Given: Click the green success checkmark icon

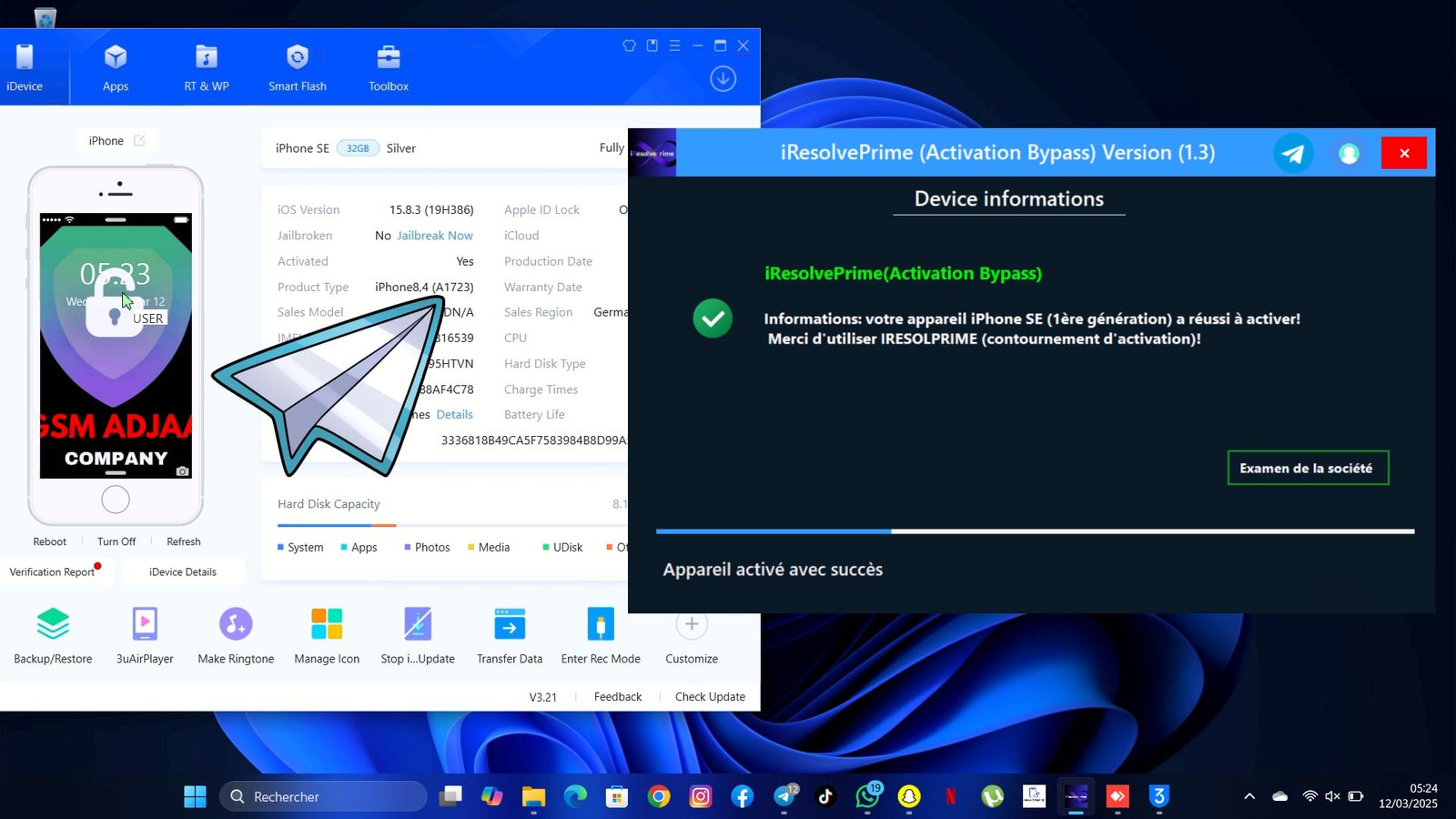Looking at the screenshot, I should [x=713, y=318].
